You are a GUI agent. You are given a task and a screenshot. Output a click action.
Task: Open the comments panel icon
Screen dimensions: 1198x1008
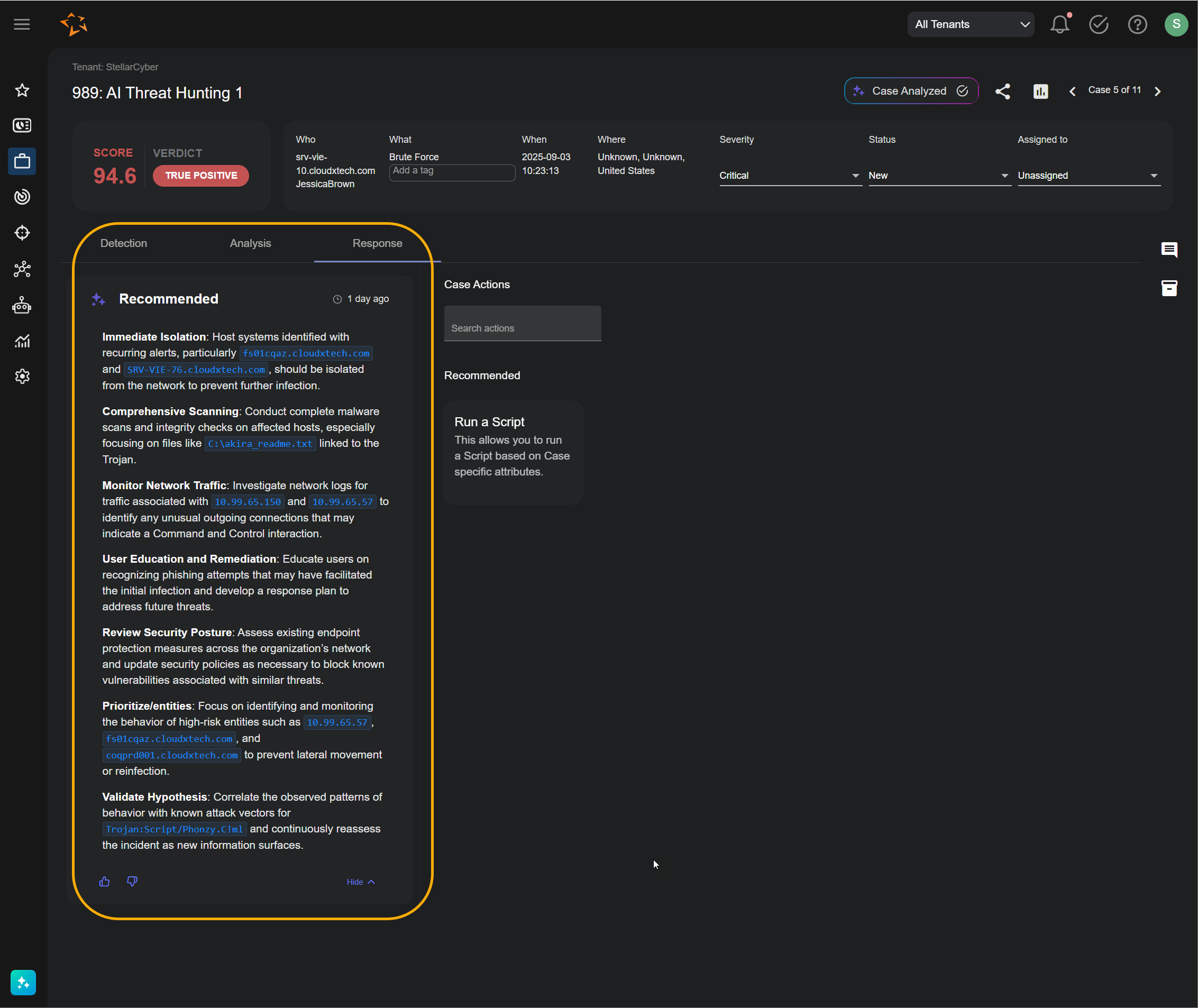tap(1169, 250)
